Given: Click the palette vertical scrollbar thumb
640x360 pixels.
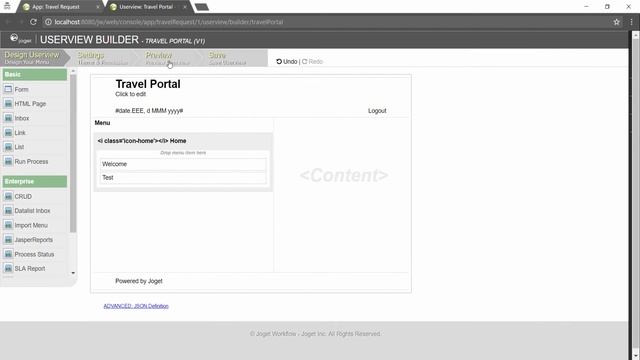Looking at the screenshot, I should click(73, 153).
